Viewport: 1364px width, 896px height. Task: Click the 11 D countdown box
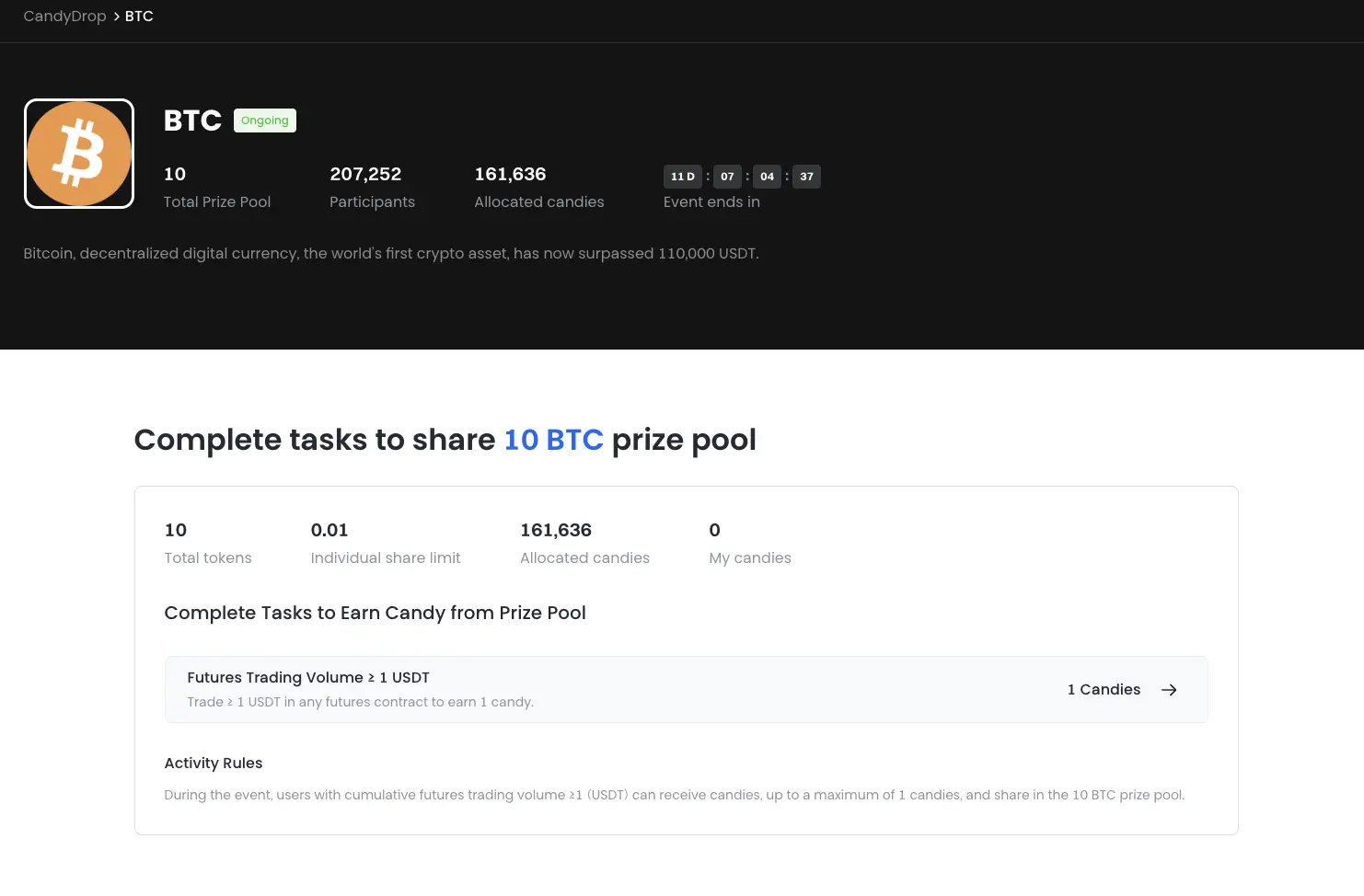click(x=683, y=177)
